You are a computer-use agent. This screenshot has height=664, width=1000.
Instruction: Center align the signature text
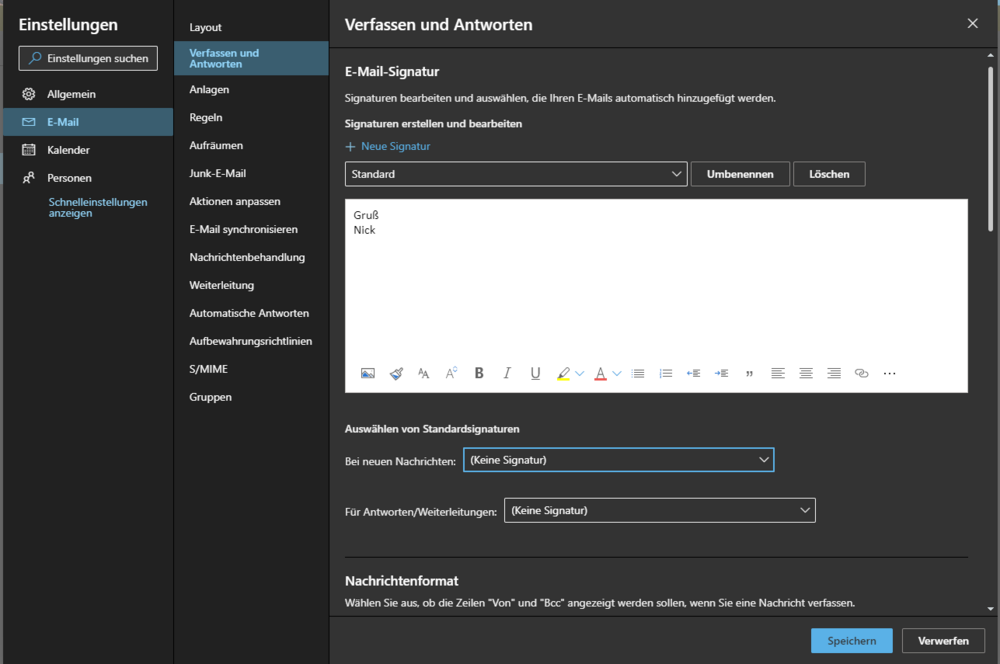pyautogui.click(x=806, y=374)
